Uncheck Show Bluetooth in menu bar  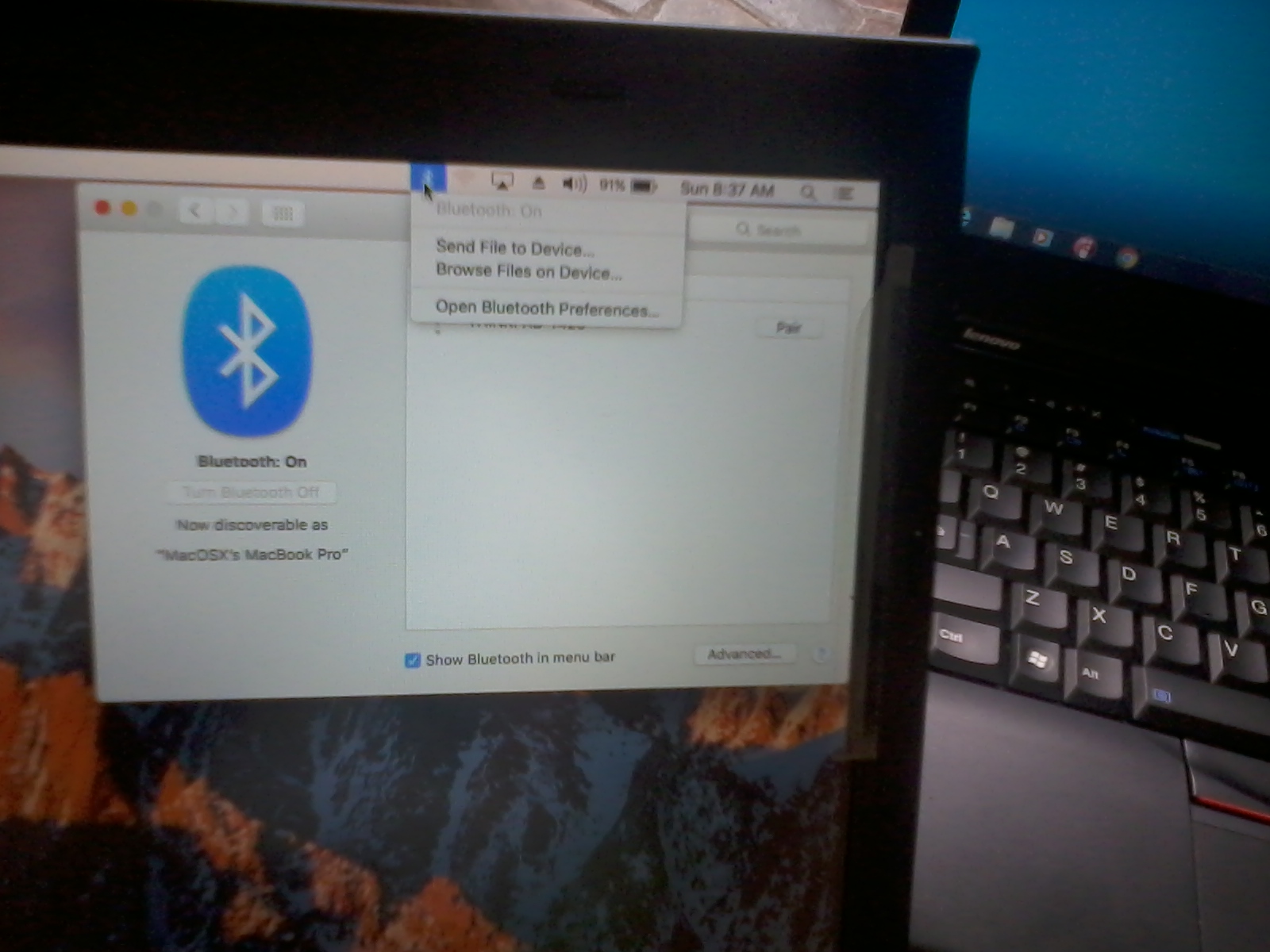click(413, 660)
